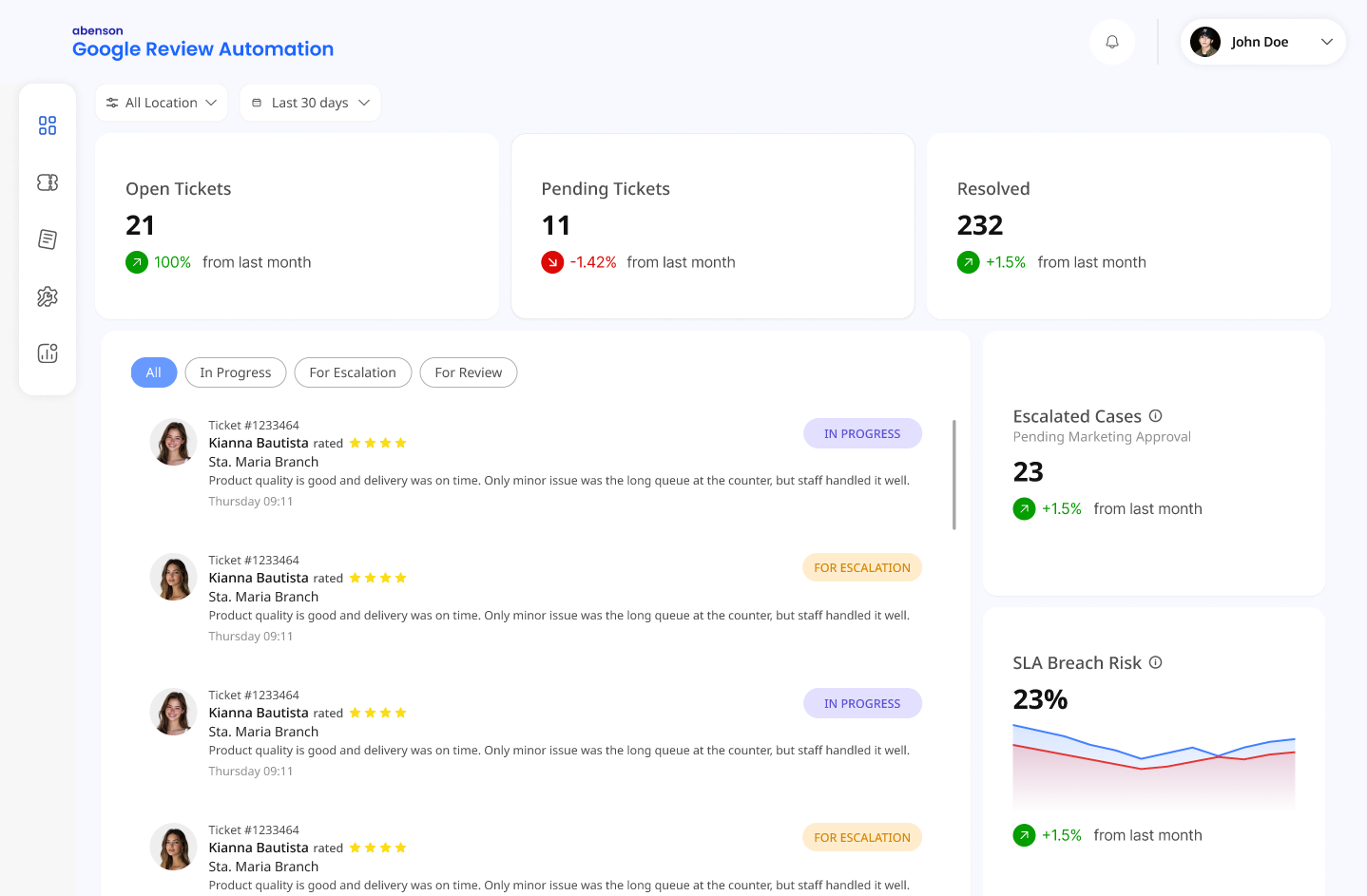Click the Escalated Cases count 23
The height and width of the screenshot is (896, 1367).
1029,472
